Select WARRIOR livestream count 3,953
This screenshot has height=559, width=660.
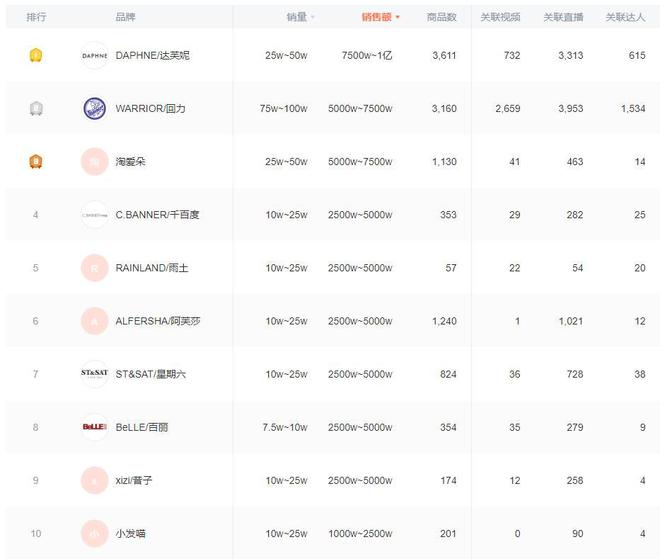point(571,108)
